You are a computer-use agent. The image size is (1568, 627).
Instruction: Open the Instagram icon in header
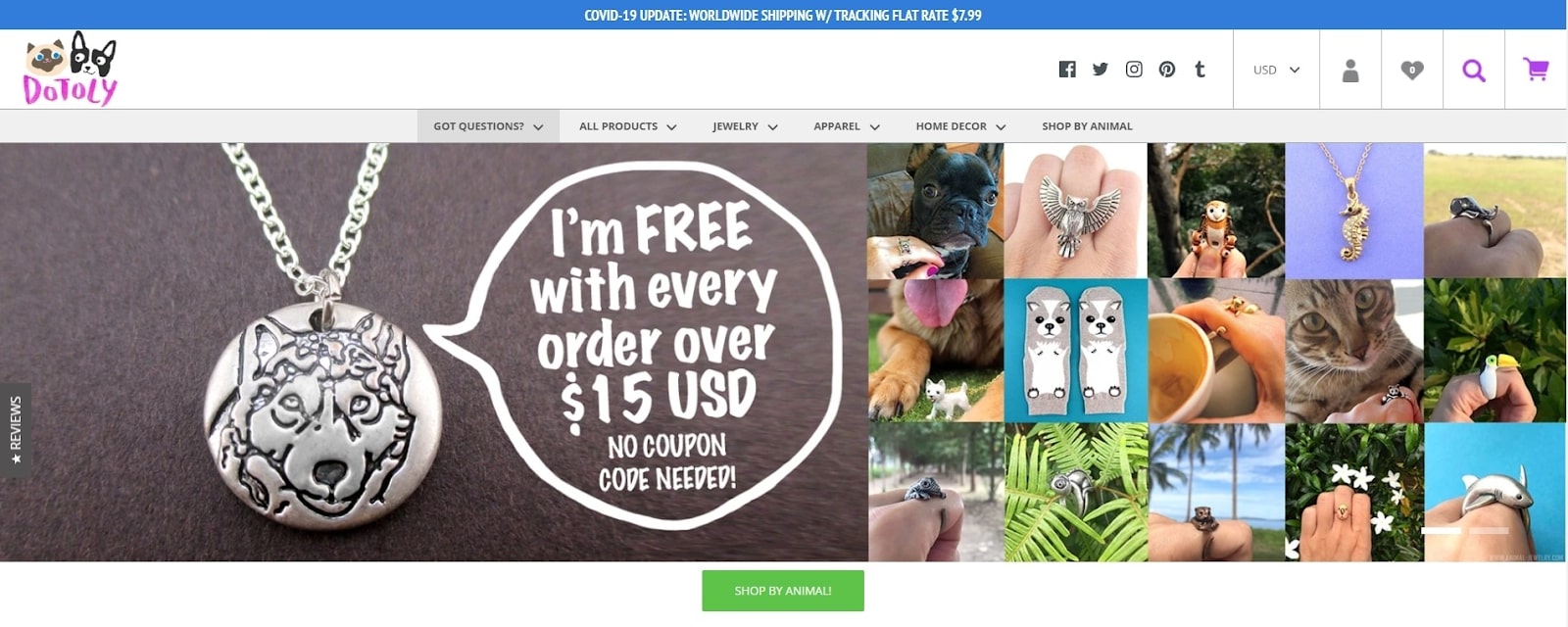(x=1134, y=70)
